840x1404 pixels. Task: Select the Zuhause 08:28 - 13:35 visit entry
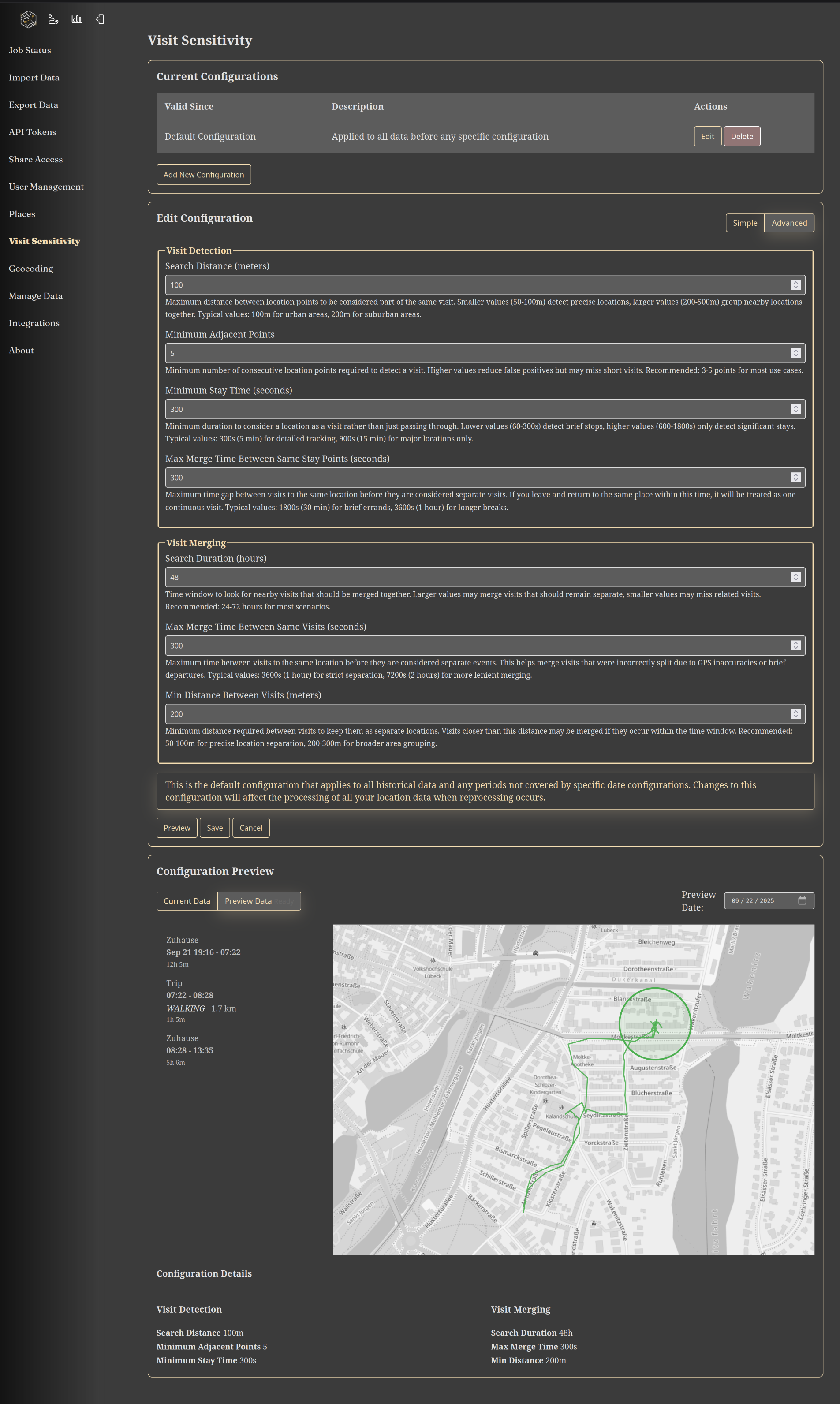coord(190,1050)
